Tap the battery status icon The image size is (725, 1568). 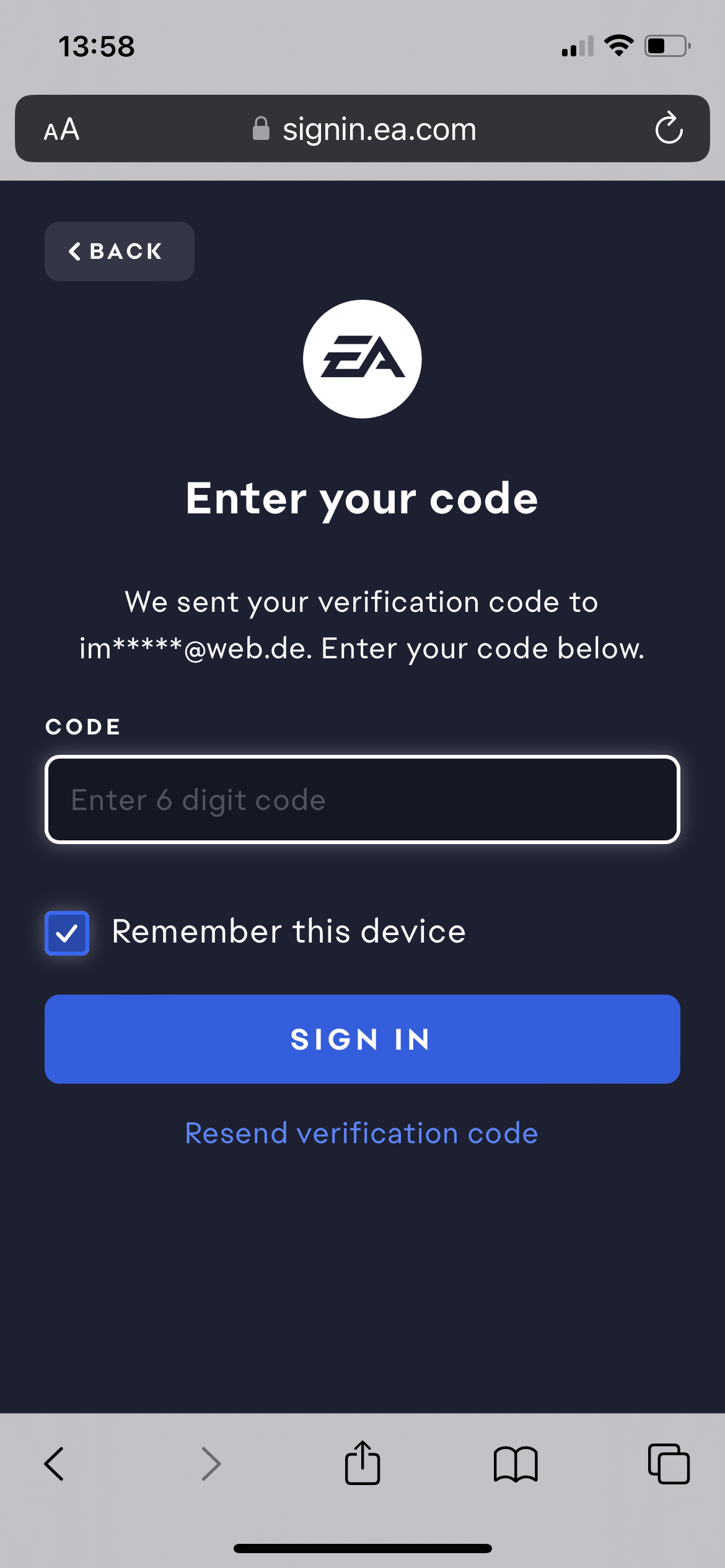tap(667, 46)
